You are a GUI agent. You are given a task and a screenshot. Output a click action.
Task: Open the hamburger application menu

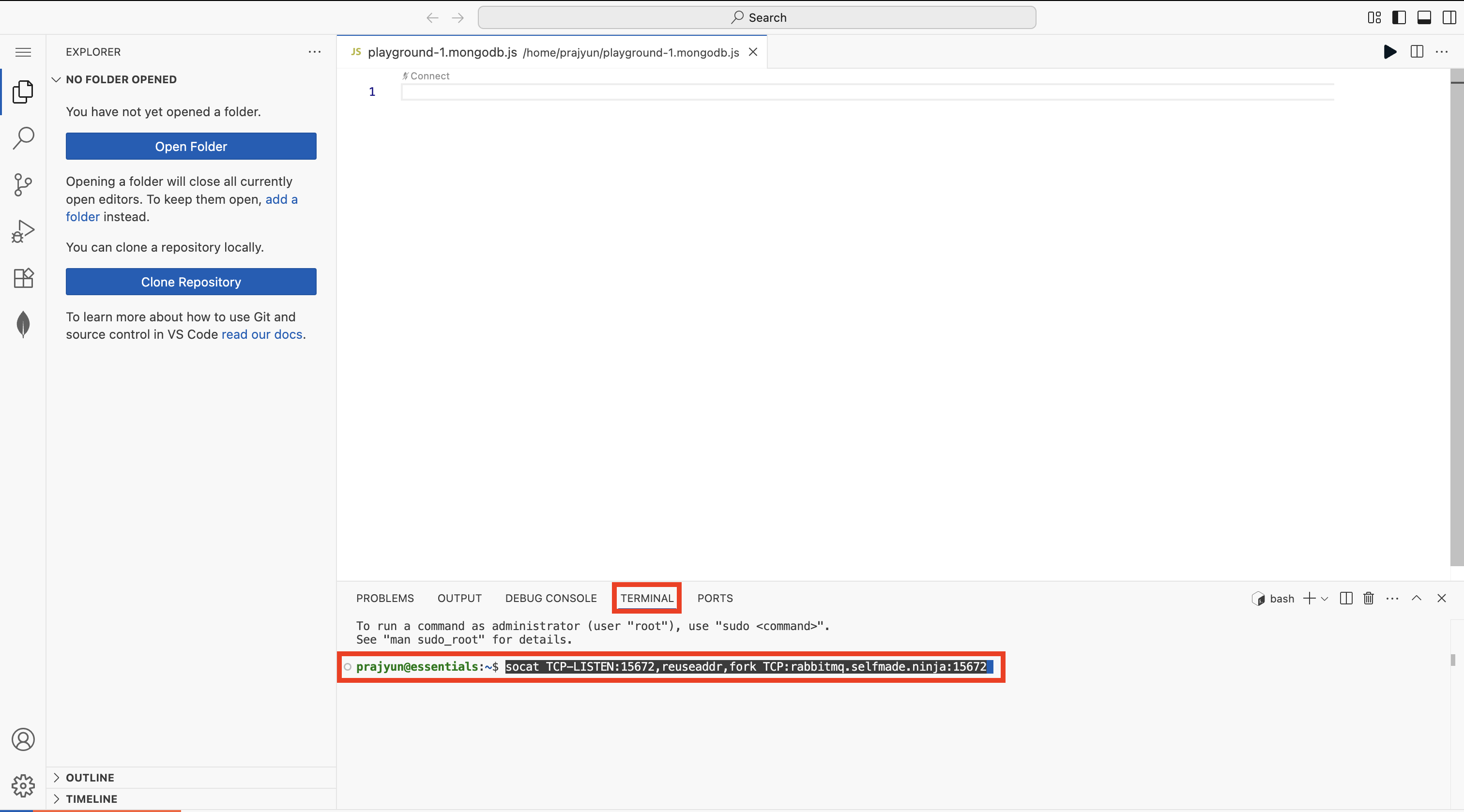click(23, 52)
